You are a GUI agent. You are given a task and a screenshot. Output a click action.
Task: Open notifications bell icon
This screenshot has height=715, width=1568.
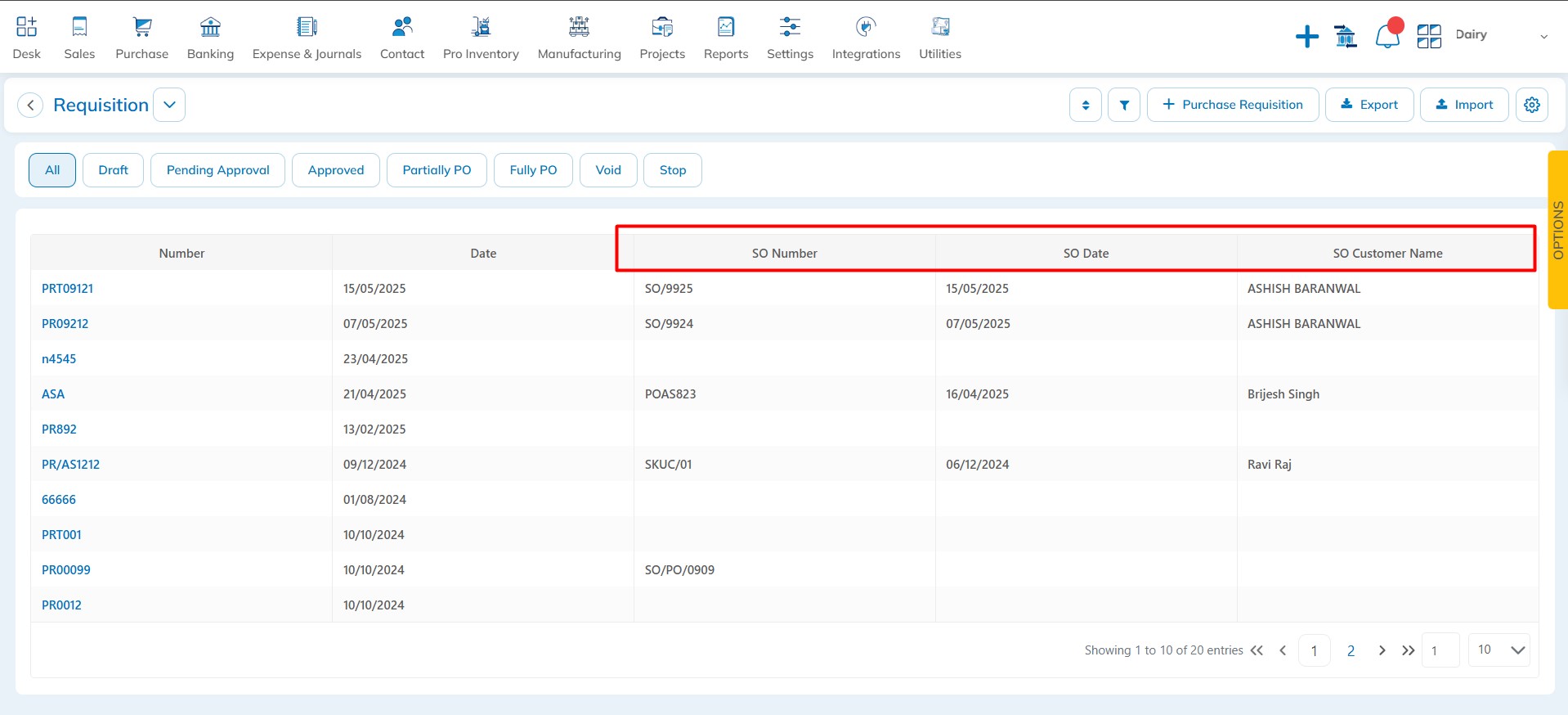(1387, 35)
